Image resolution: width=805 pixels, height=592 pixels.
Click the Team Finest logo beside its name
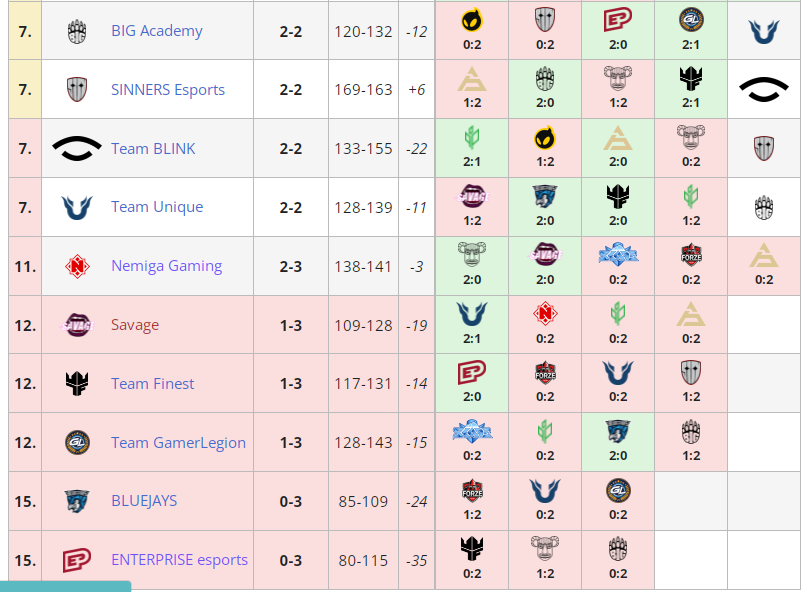point(77,383)
